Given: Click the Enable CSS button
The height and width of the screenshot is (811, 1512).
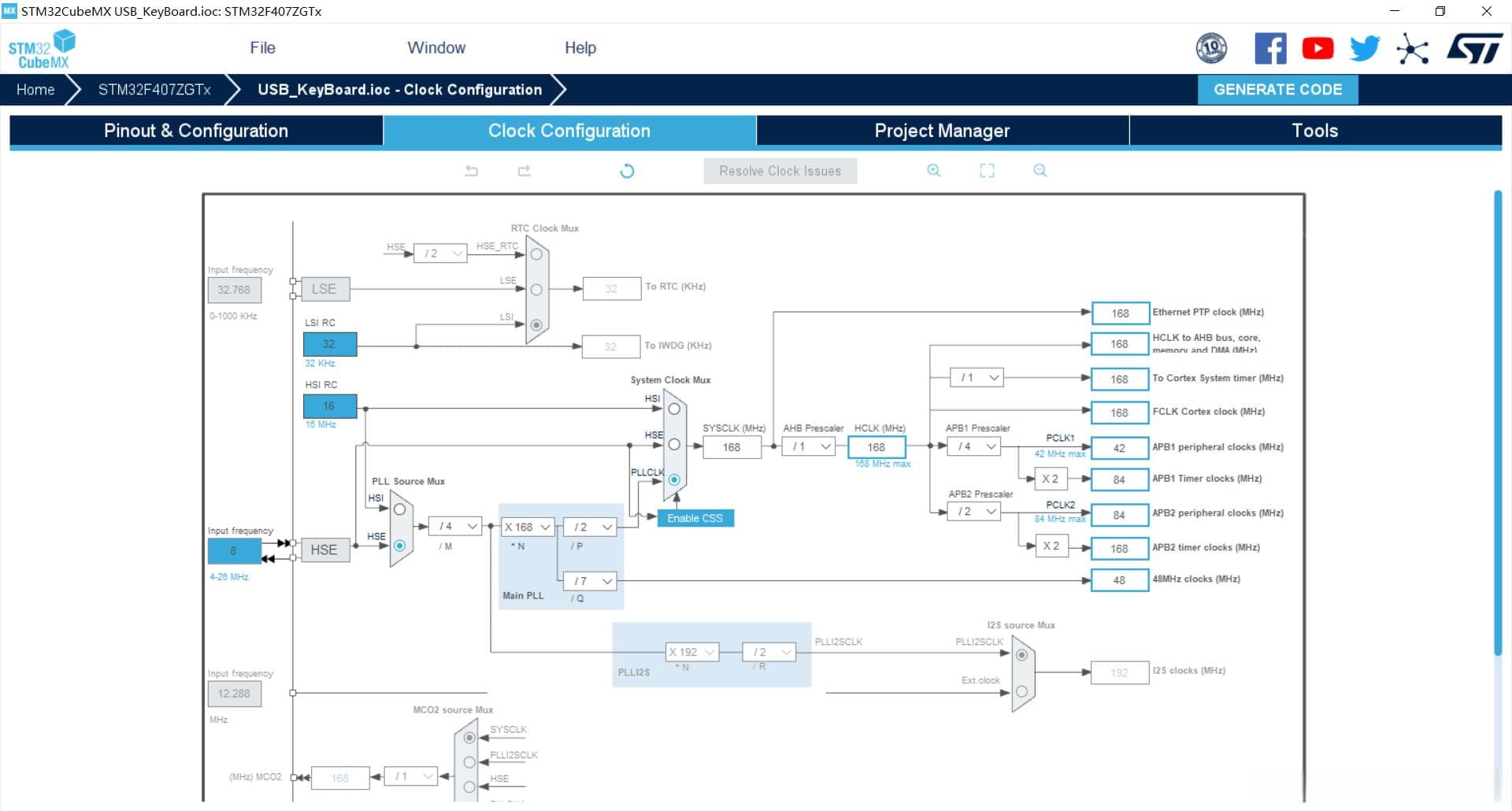Looking at the screenshot, I should [x=695, y=518].
